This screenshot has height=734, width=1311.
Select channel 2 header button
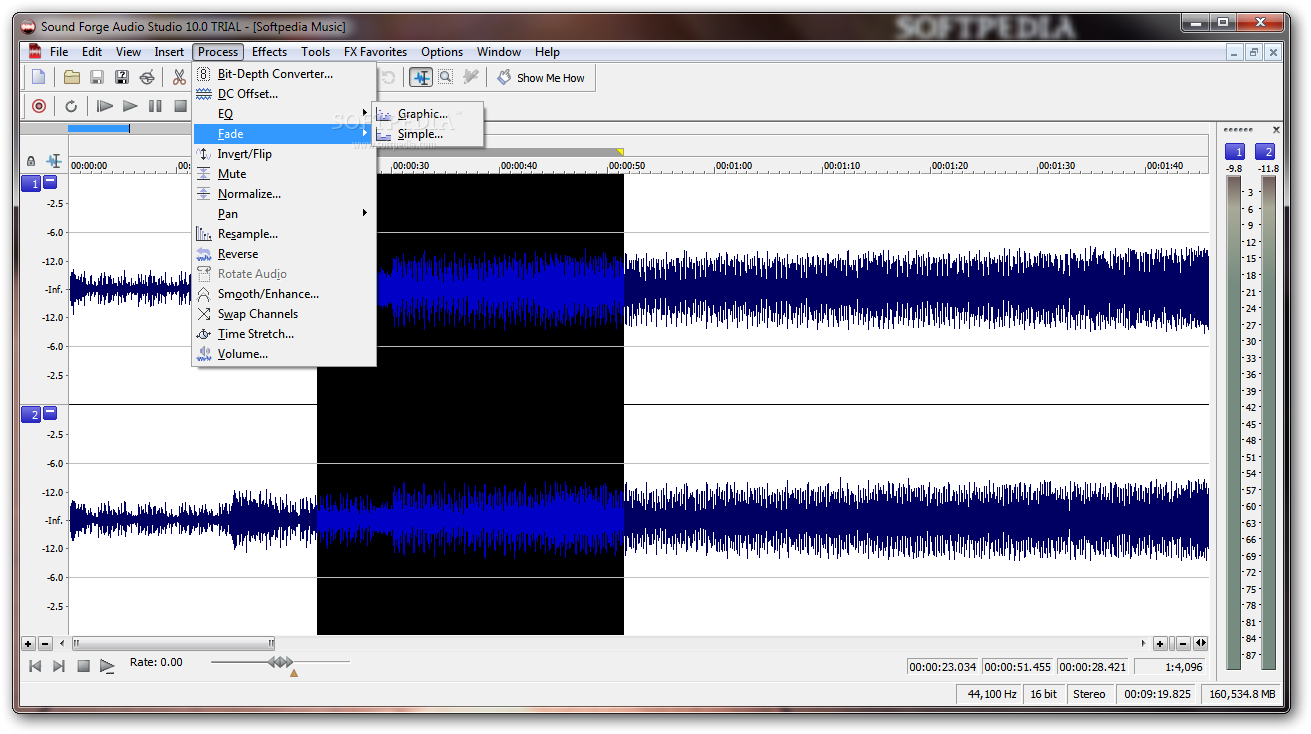pos(31,414)
